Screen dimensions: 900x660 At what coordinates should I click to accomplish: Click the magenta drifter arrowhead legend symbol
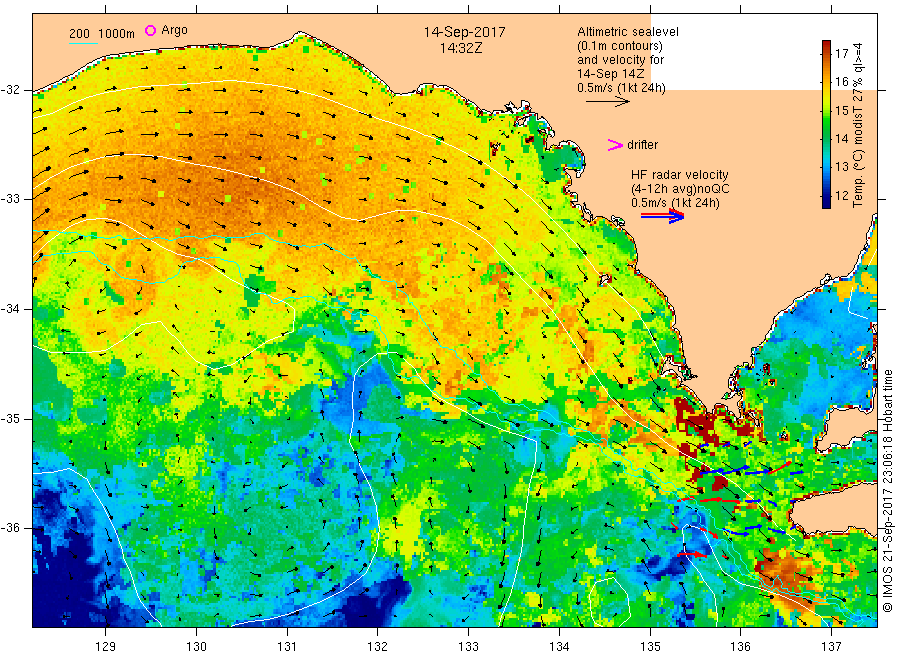click(615, 145)
